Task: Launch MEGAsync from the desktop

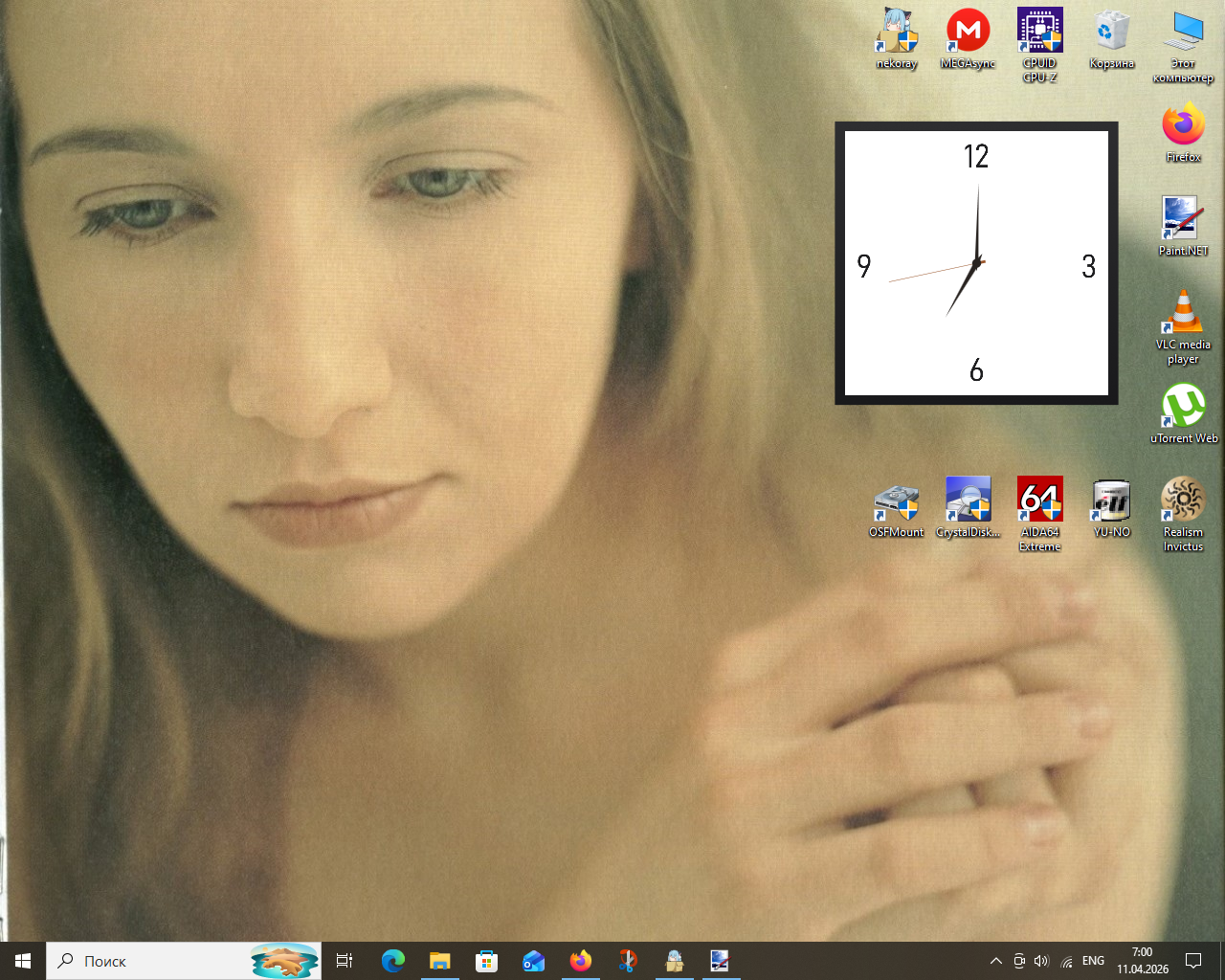Action: pyautogui.click(x=968, y=33)
